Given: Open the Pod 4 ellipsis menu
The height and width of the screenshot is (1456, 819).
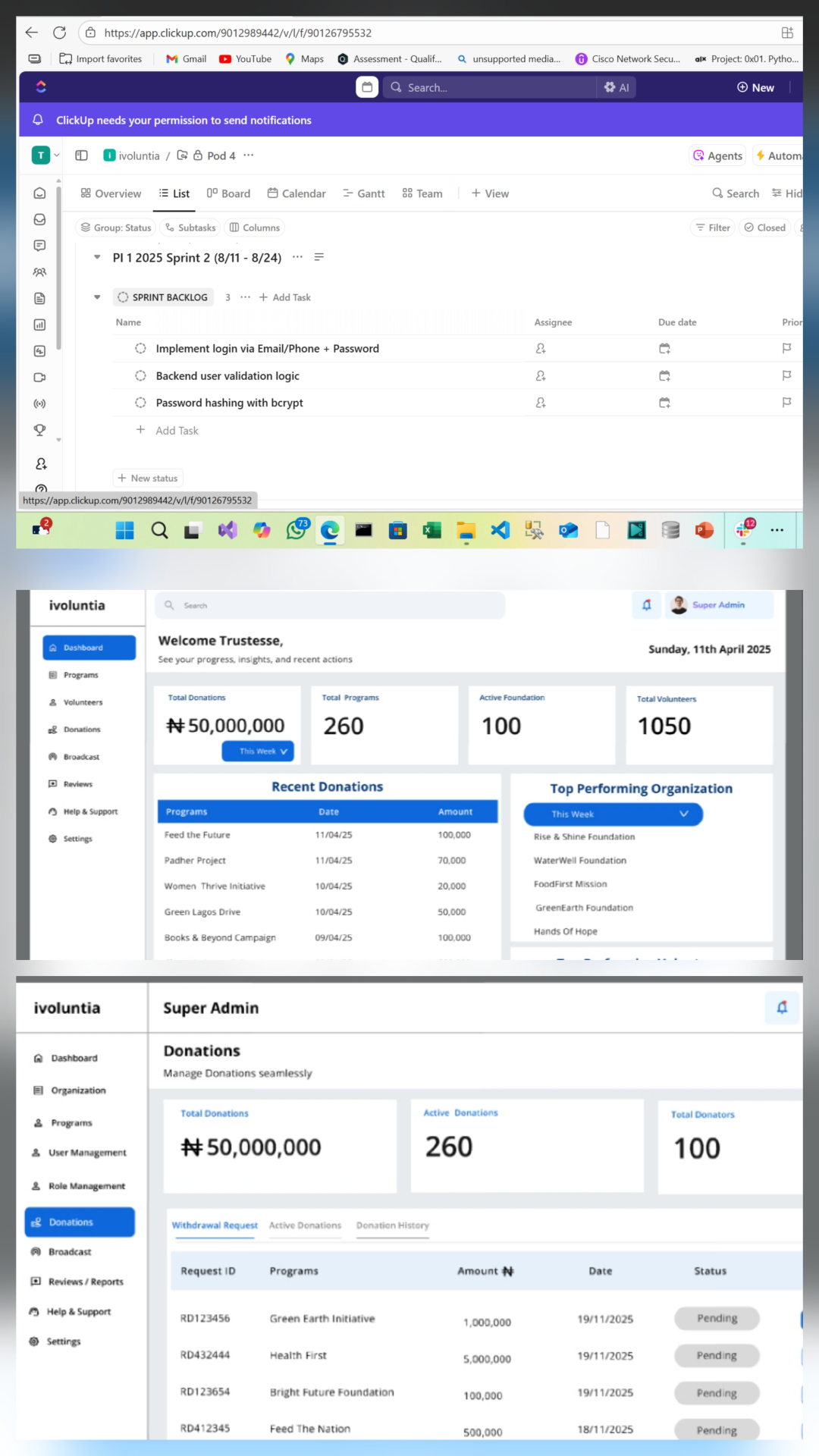Looking at the screenshot, I should click(248, 155).
